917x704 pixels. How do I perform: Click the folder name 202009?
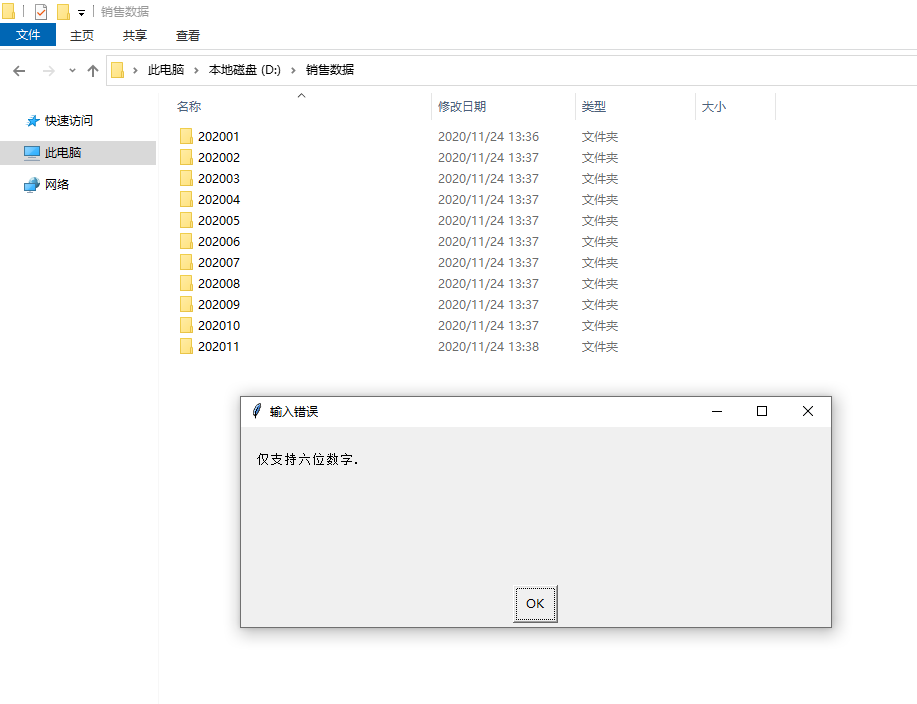[x=219, y=305]
